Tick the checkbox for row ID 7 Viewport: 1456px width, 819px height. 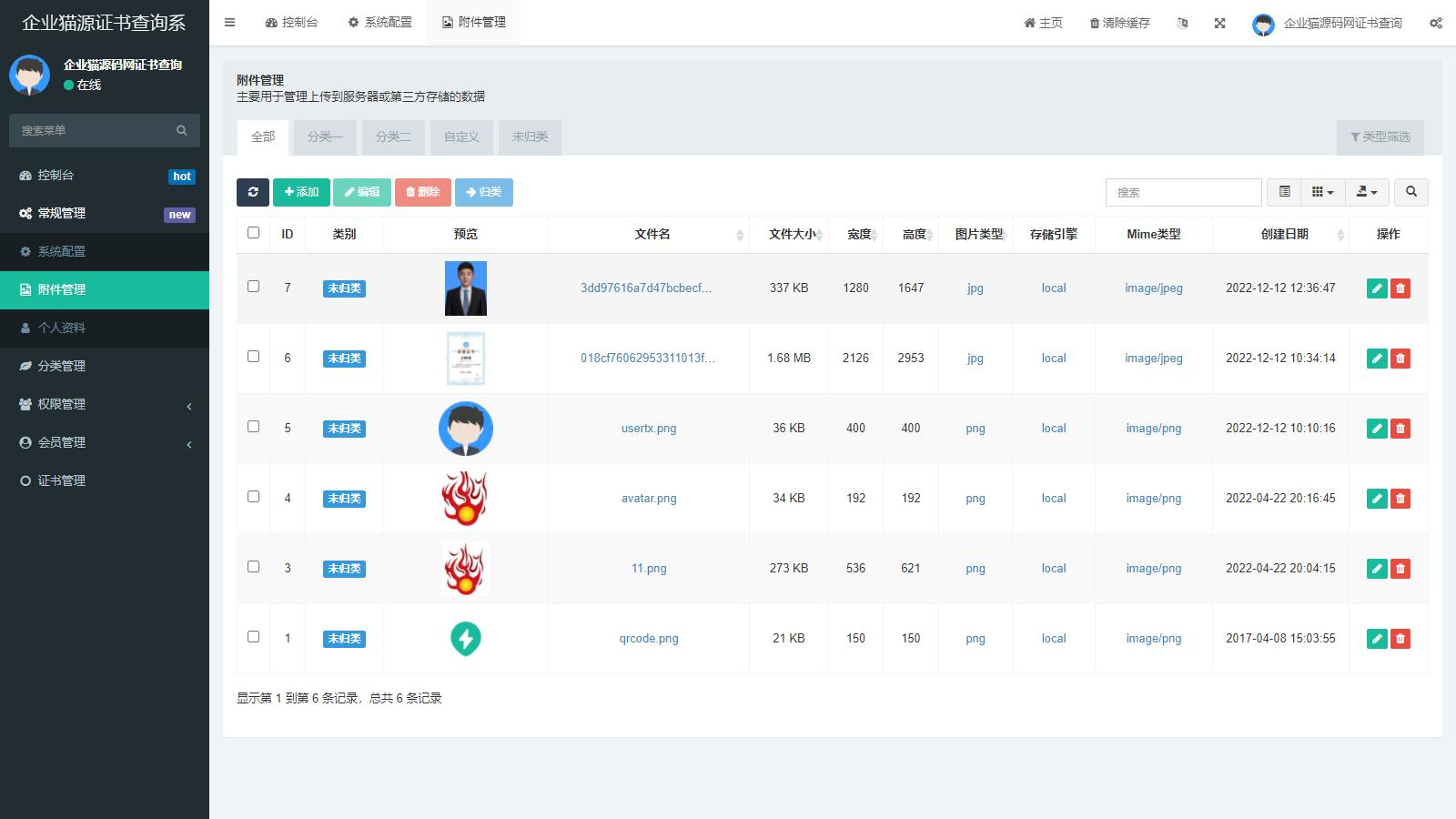tap(253, 287)
